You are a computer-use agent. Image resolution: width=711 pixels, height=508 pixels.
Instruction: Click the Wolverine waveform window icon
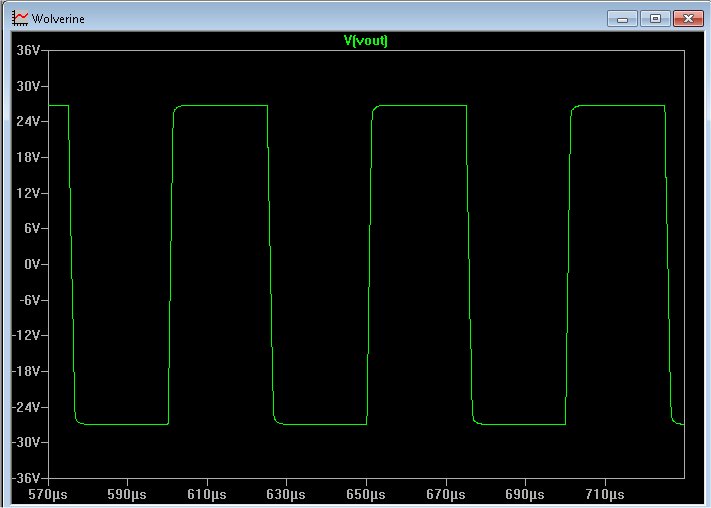coord(20,19)
